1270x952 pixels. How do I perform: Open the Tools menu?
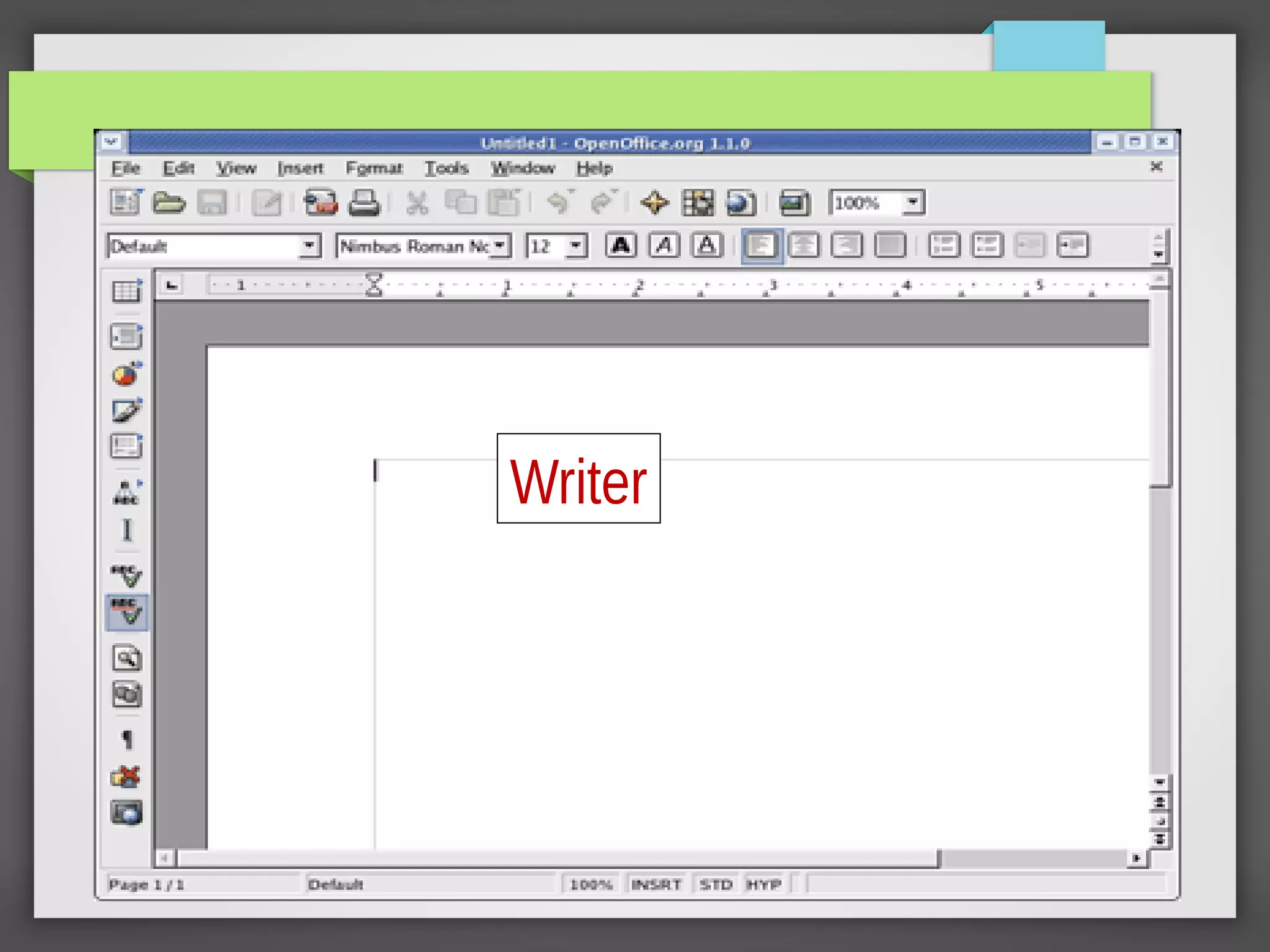click(x=446, y=169)
